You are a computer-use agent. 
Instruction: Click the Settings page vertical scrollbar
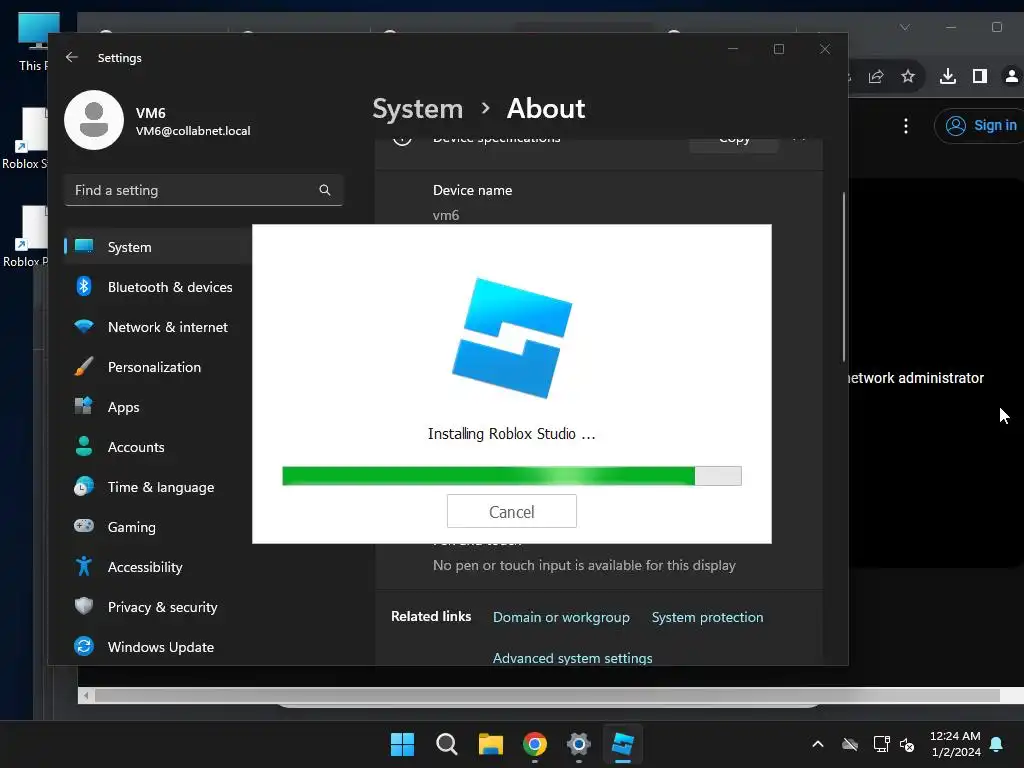[x=843, y=277]
